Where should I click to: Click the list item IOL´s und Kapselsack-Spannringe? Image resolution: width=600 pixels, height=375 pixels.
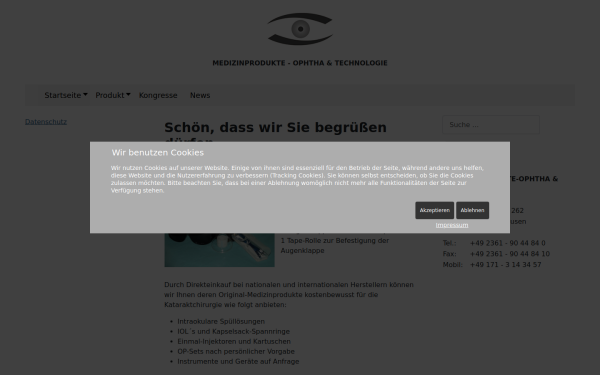[x=233, y=331]
